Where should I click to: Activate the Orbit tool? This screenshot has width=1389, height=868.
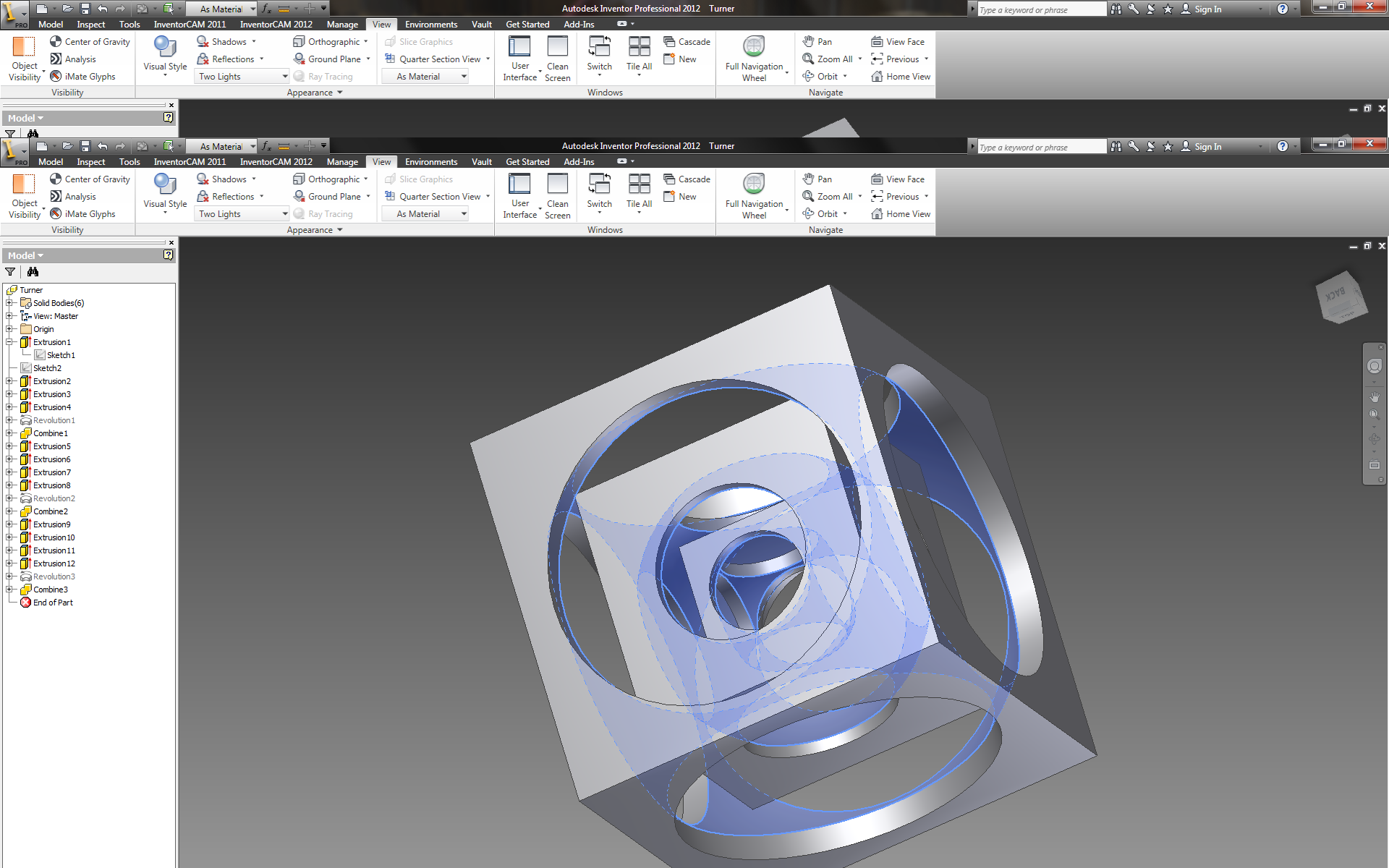point(825,213)
